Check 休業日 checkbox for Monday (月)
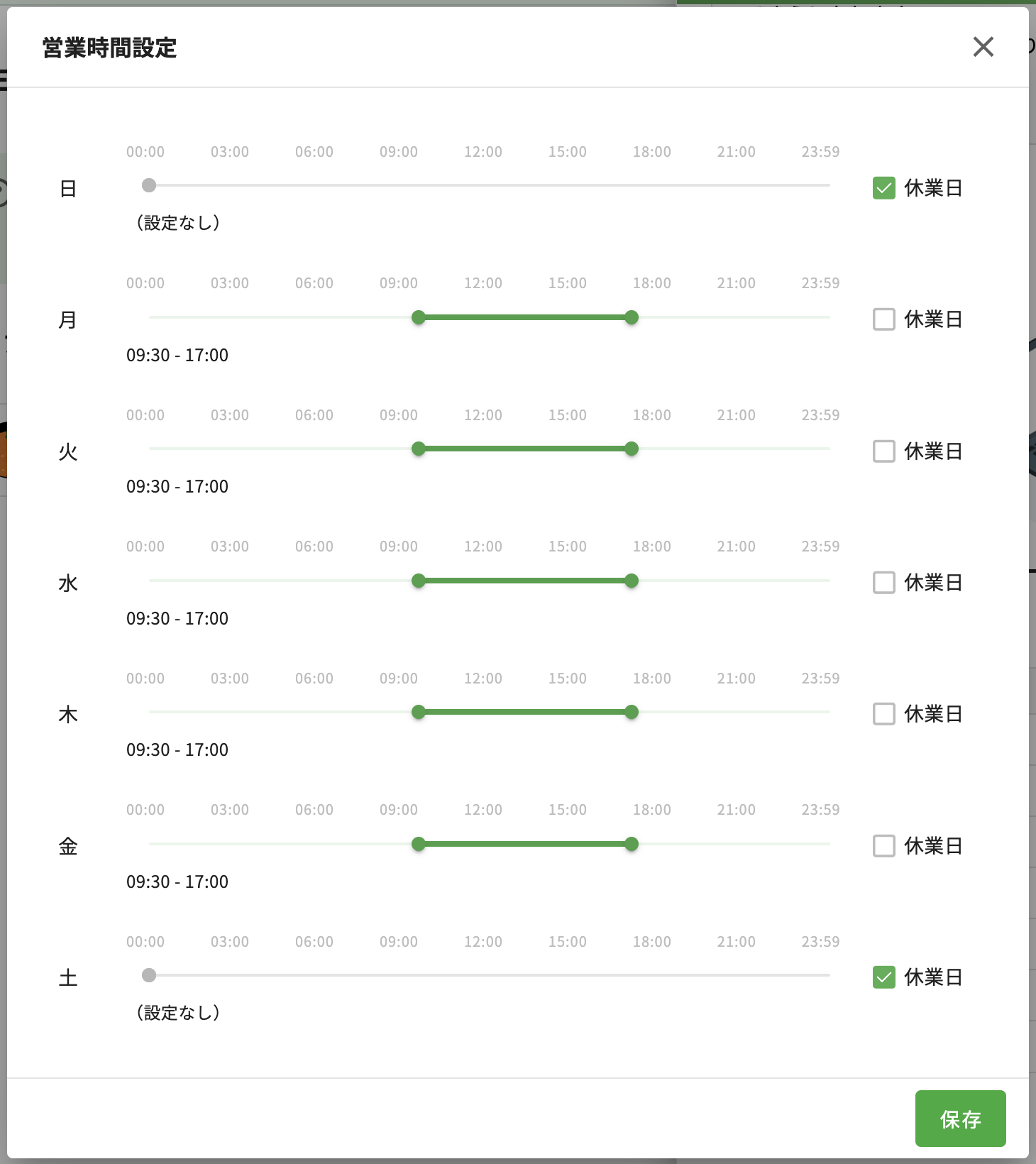The width and height of the screenshot is (1036, 1164). 884,319
